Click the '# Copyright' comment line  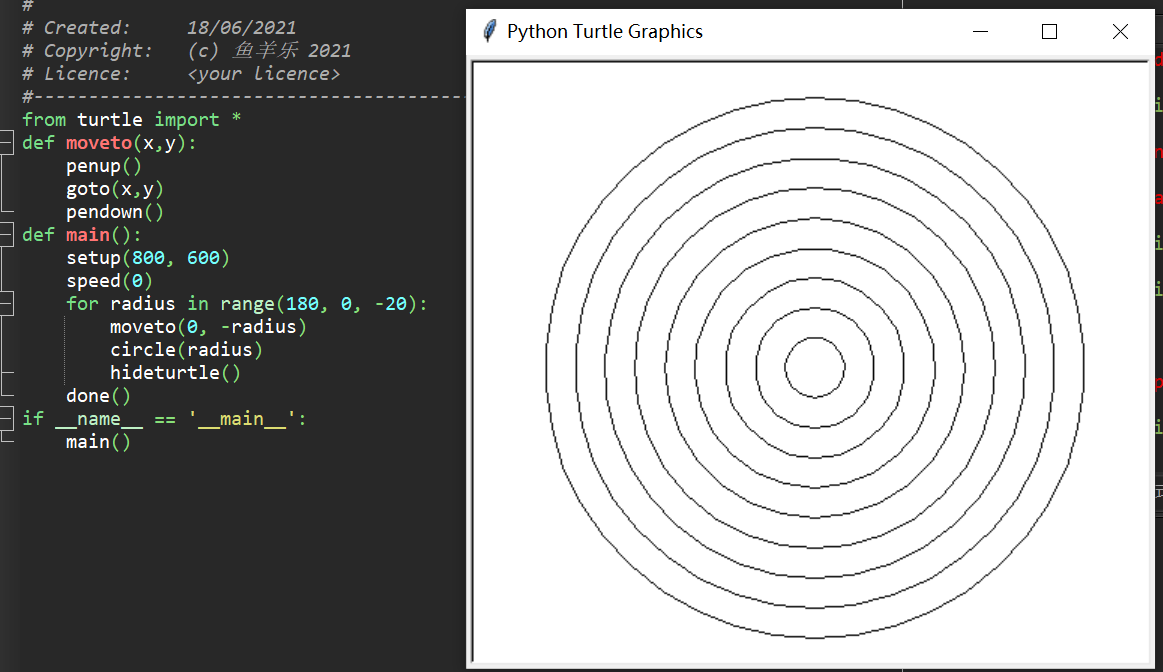coord(186,50)
